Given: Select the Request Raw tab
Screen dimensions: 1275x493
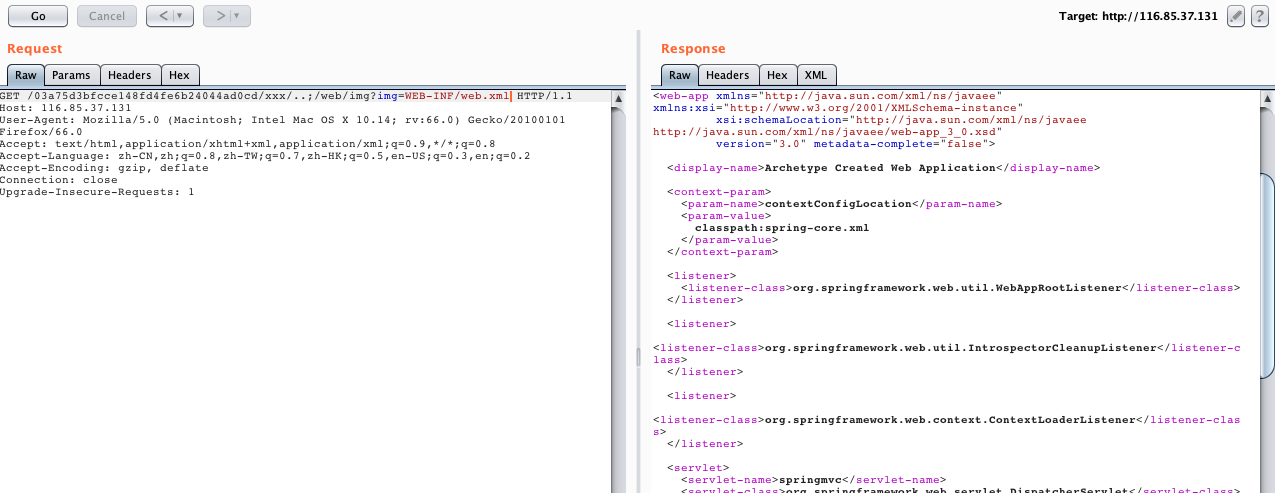Looking at the screenshot, I should tap(25, 75).
